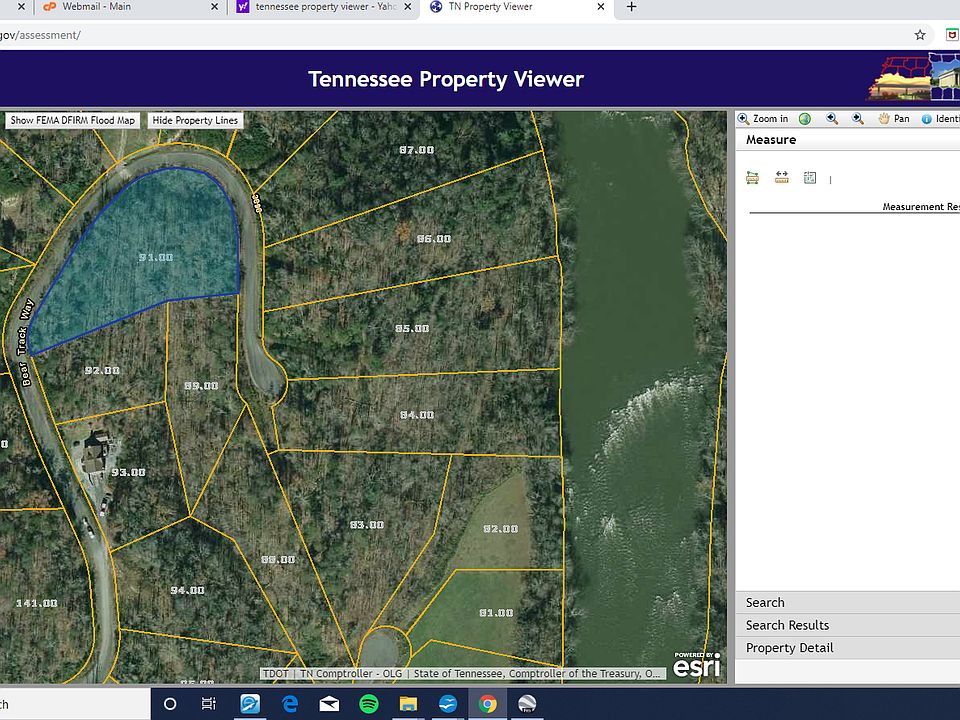Choose the measure area tool
Viewport: 960px width, 720px height.
pyautogui.click(x=753, y=178)
